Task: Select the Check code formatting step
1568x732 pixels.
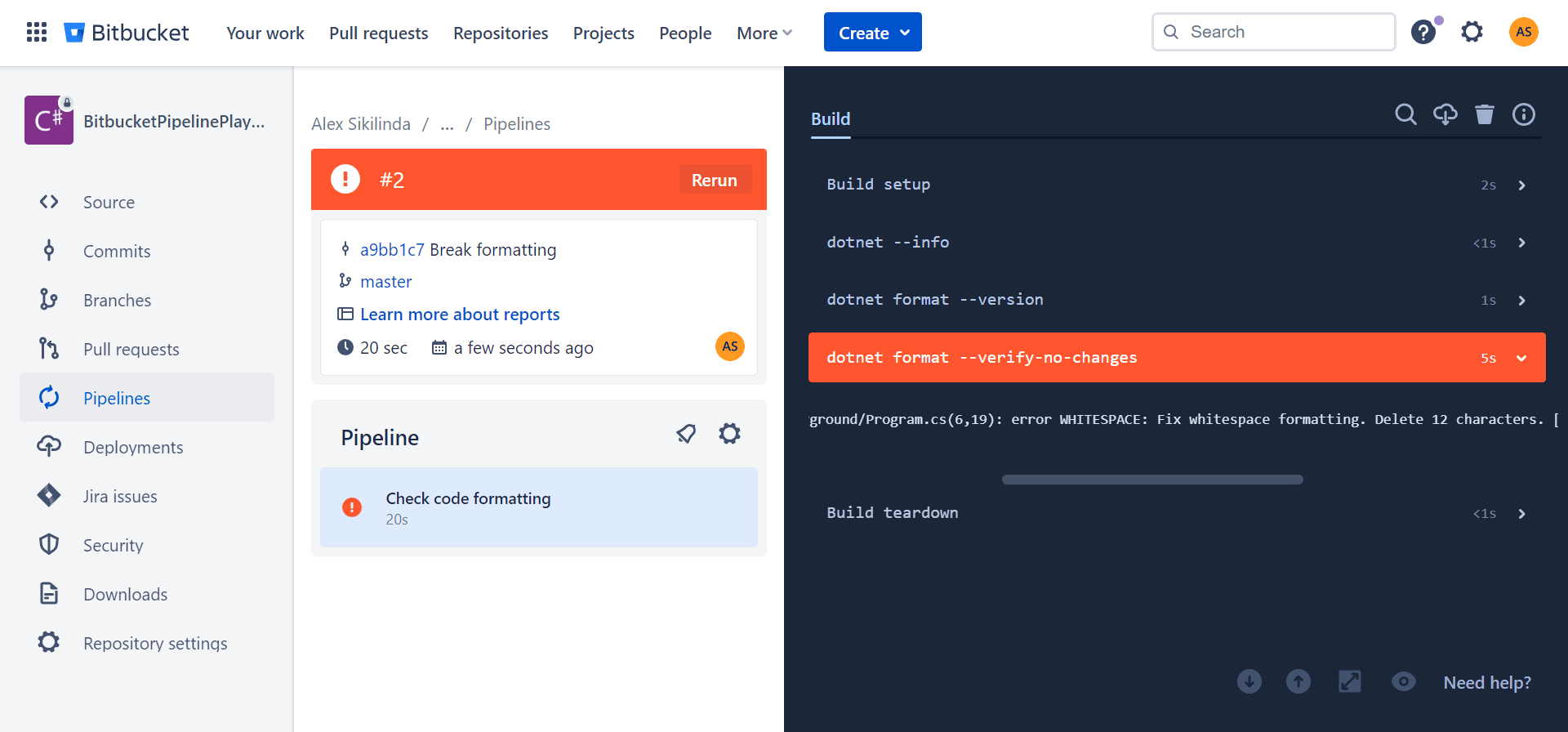Action: (539, 507)
